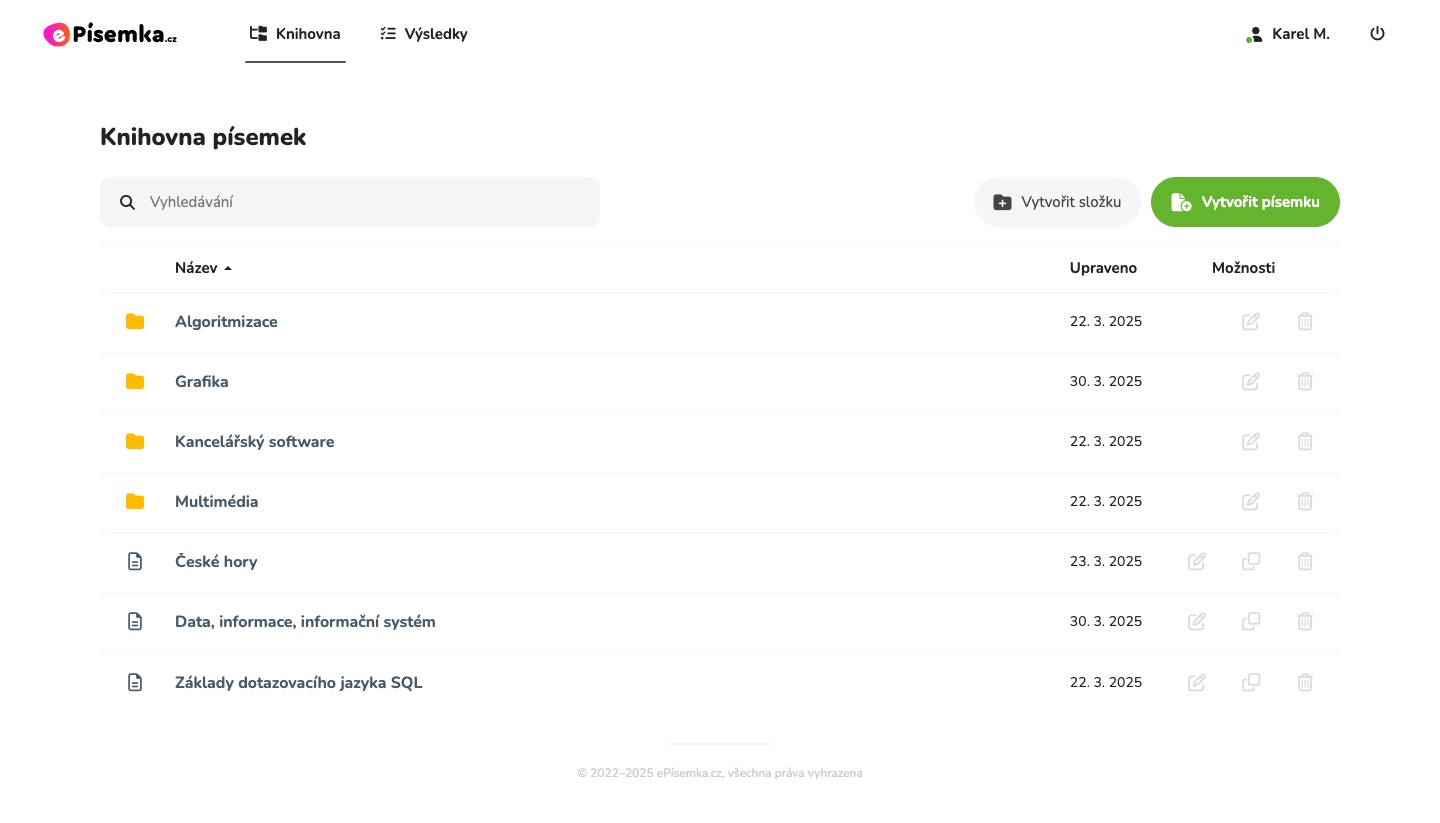Click the power logout icon
Viewport: 1440px width, 823px height.
[1377, 33]
